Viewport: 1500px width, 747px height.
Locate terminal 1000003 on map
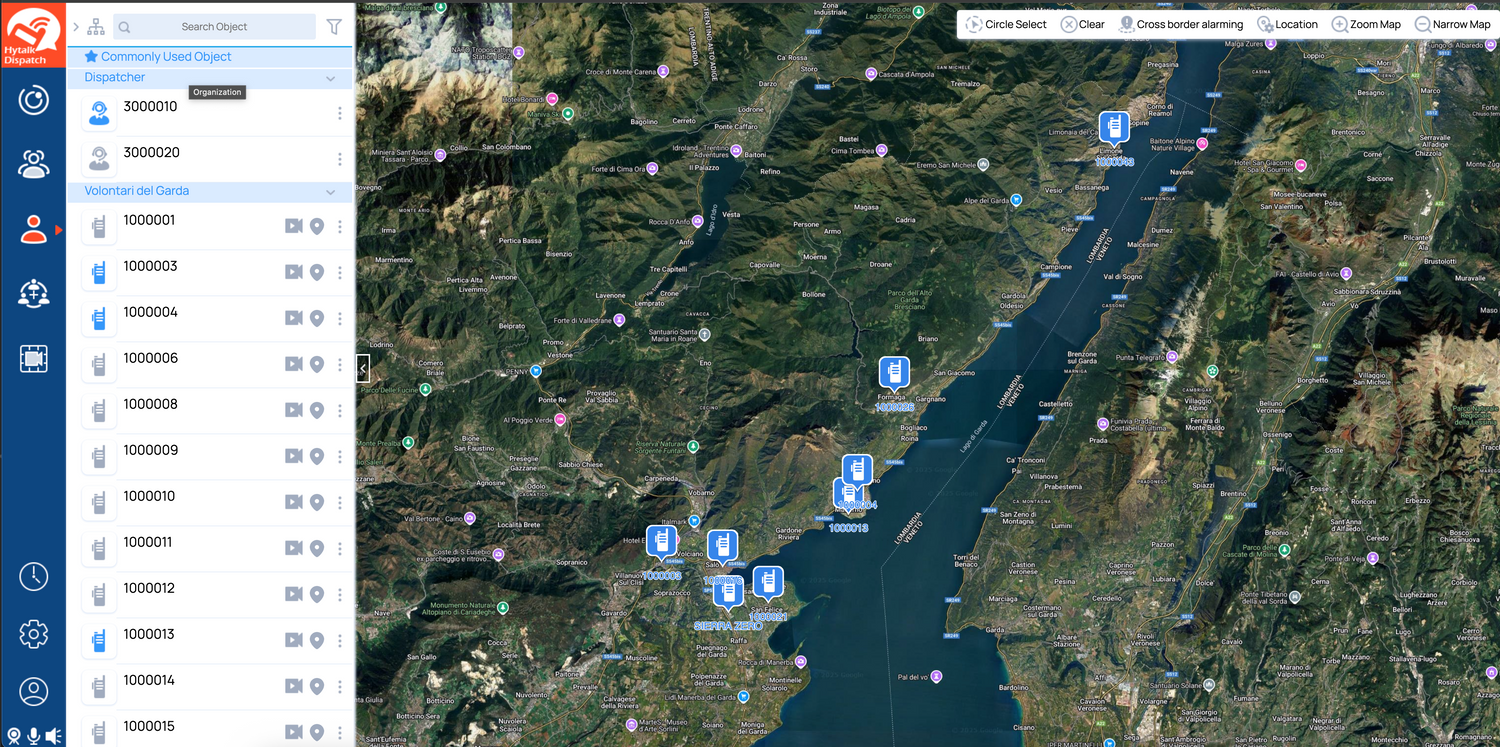317,272
